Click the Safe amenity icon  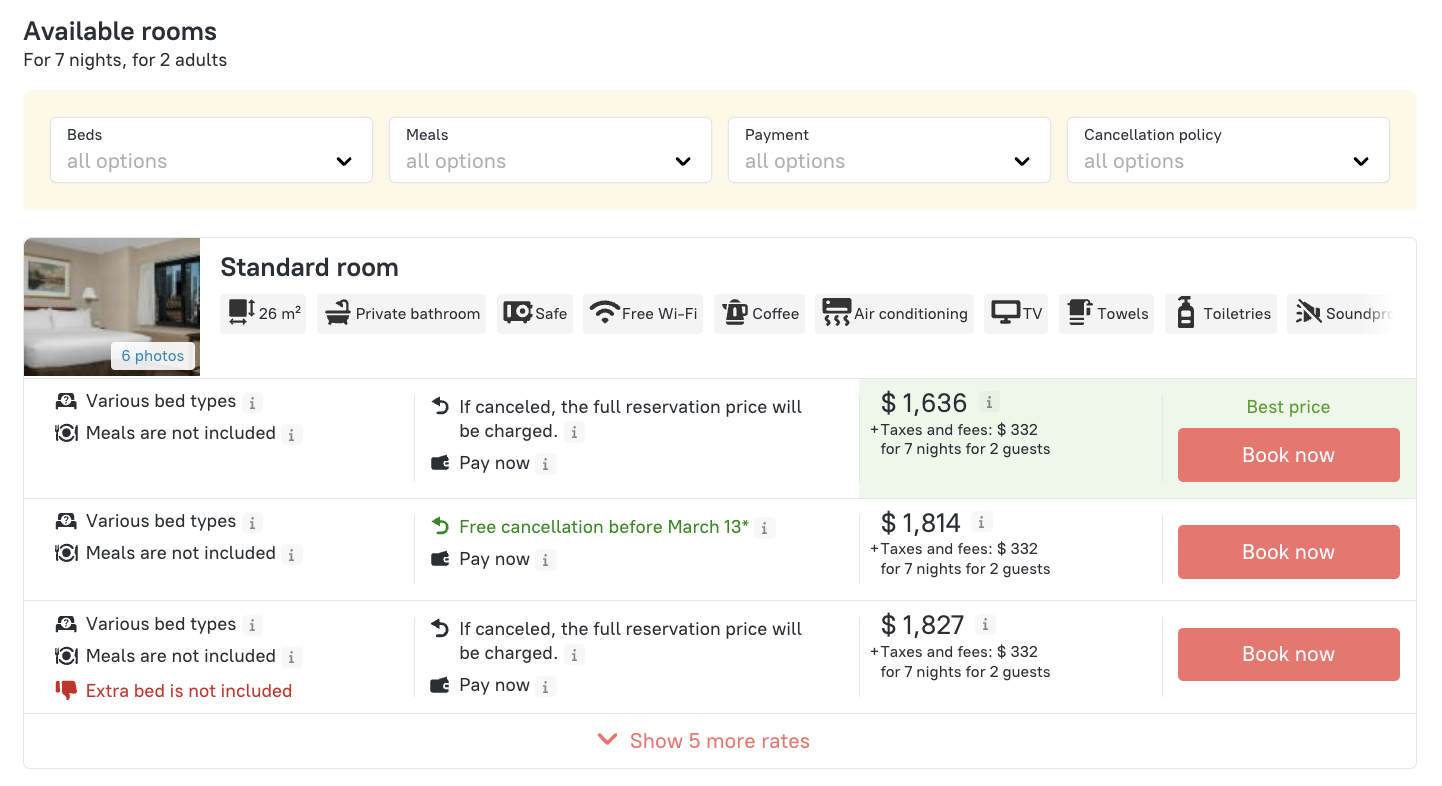[x=517, y=313]
